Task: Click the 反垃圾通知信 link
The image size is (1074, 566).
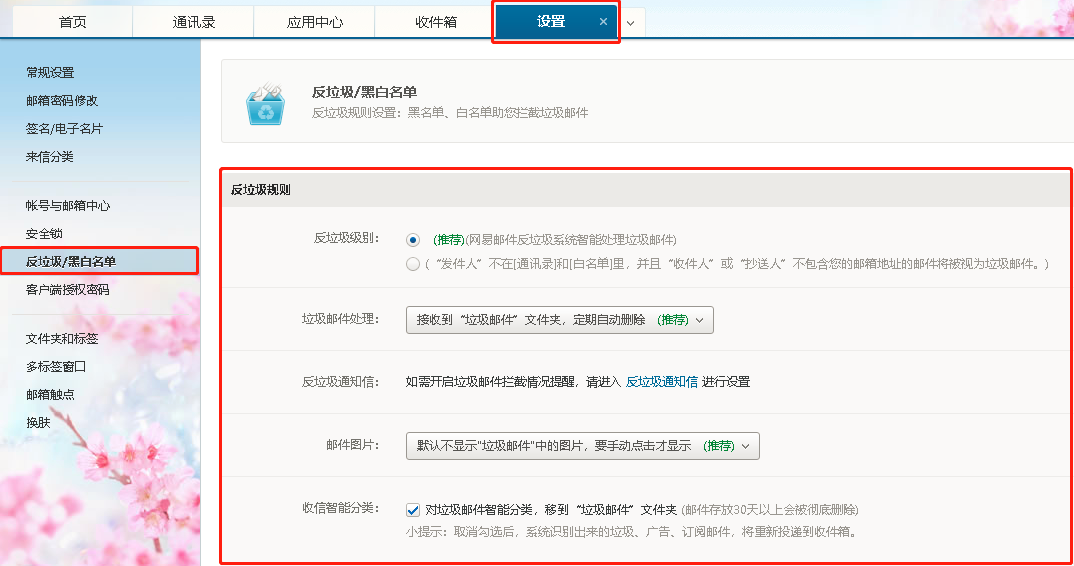Action: (x=662, y=382)
